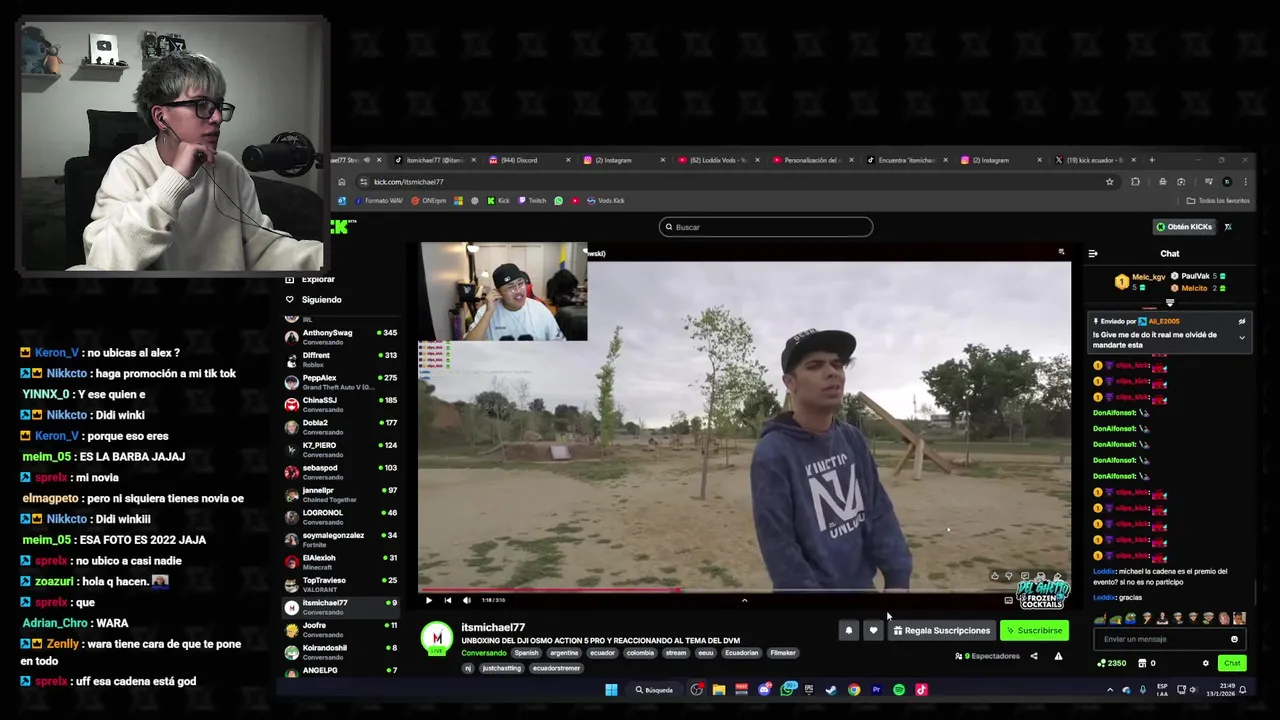Open Todos los favoritos folder
This screenshot has height=720, width=1280.
coord(1218,201)
